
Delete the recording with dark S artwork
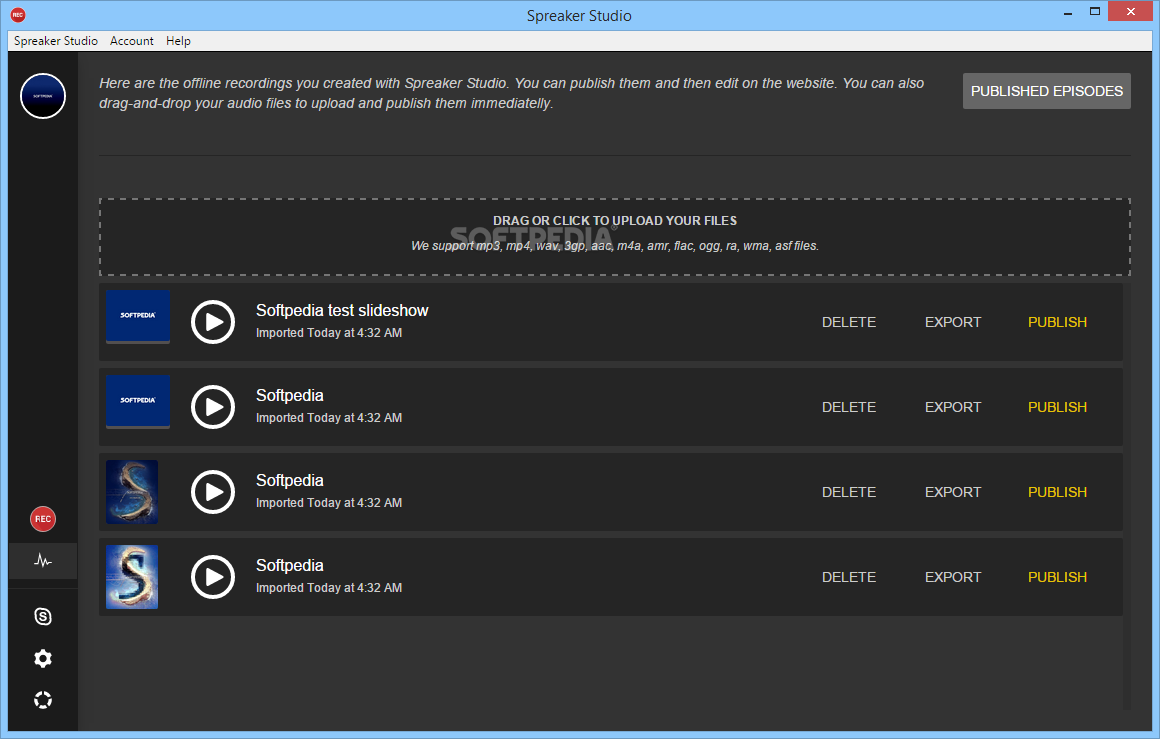[849, 493]
